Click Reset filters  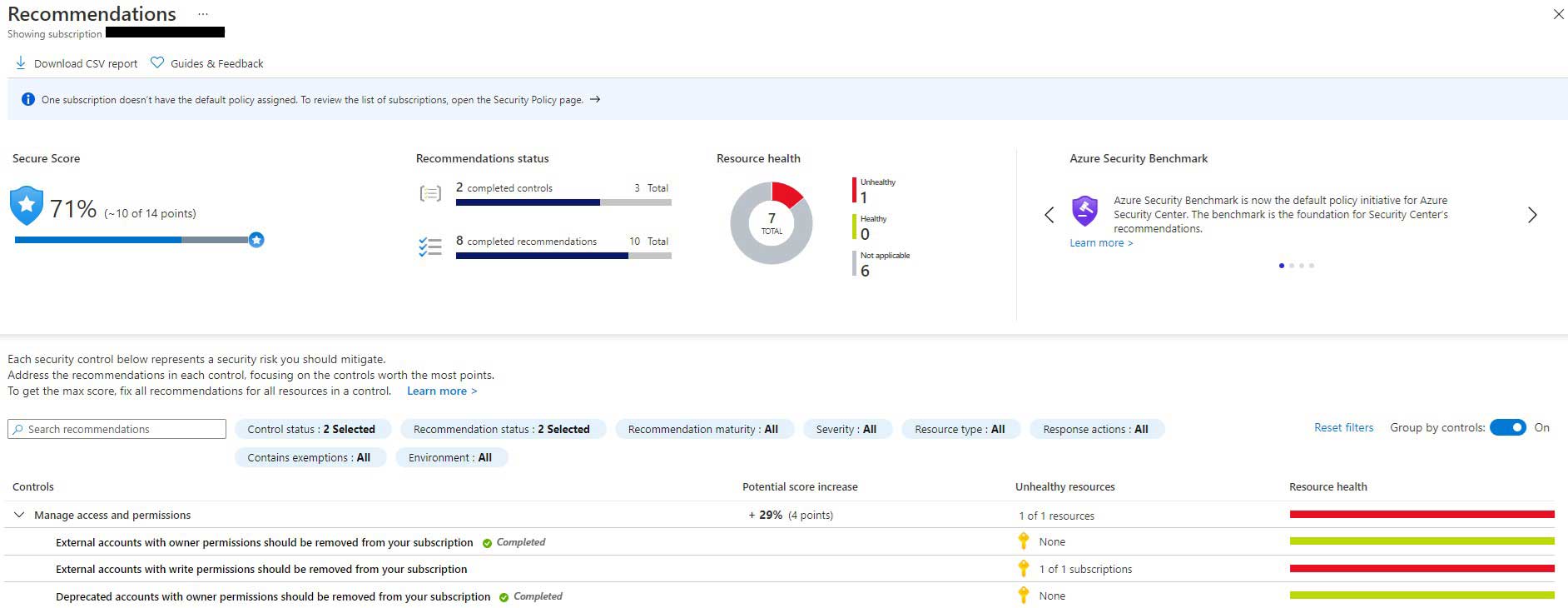click(x=1343, y=427)
